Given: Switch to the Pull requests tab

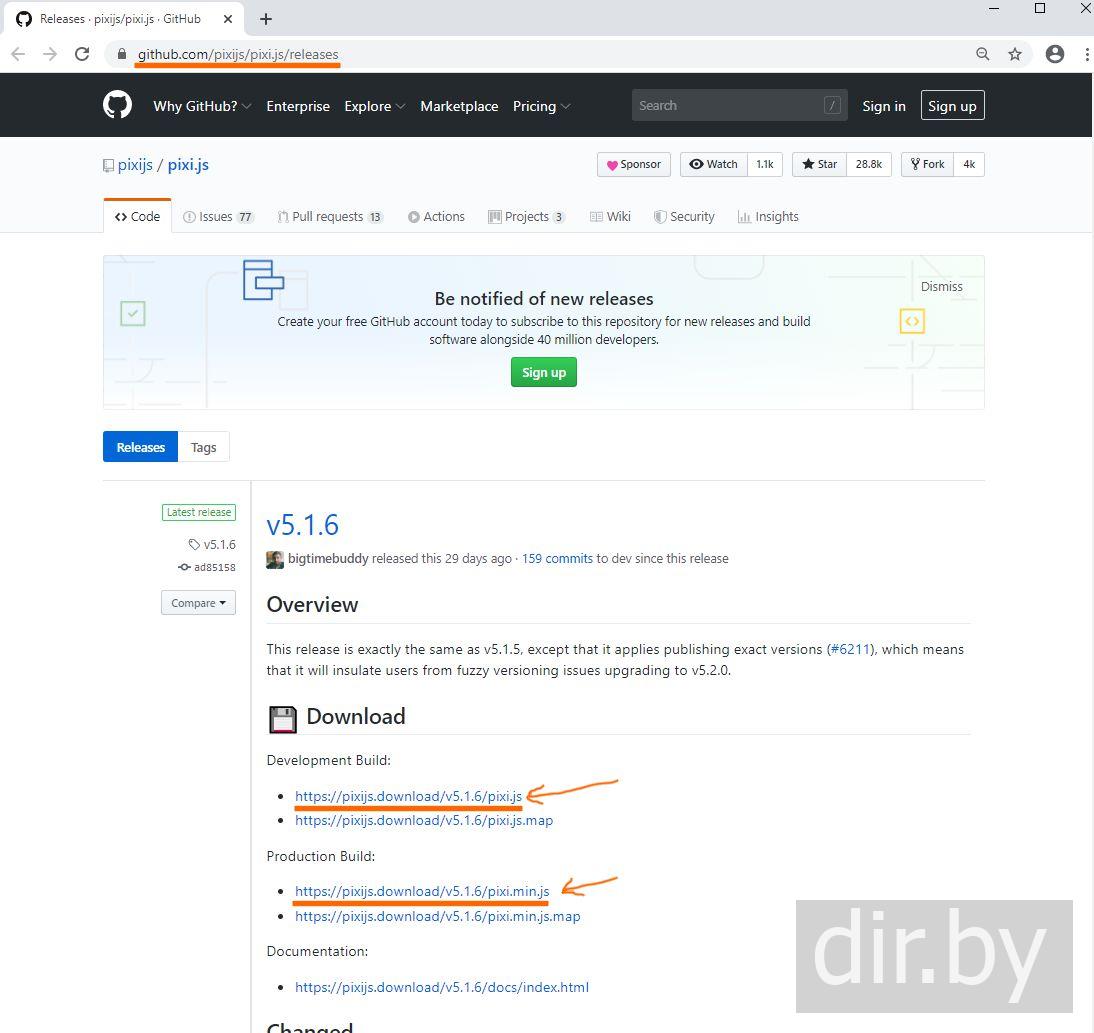Looking at the screenshot, I should pyautogui.click(x=330, y=216).
